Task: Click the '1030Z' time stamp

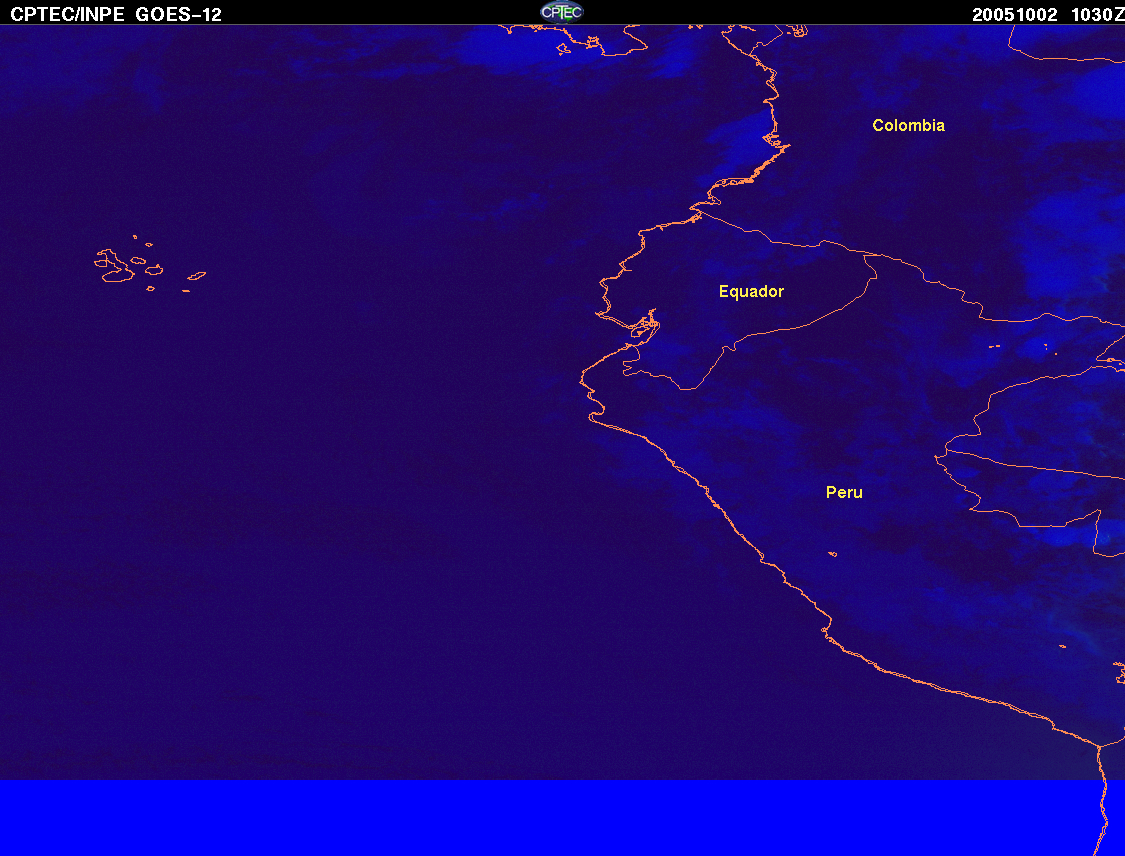Action: [1098, 15]
